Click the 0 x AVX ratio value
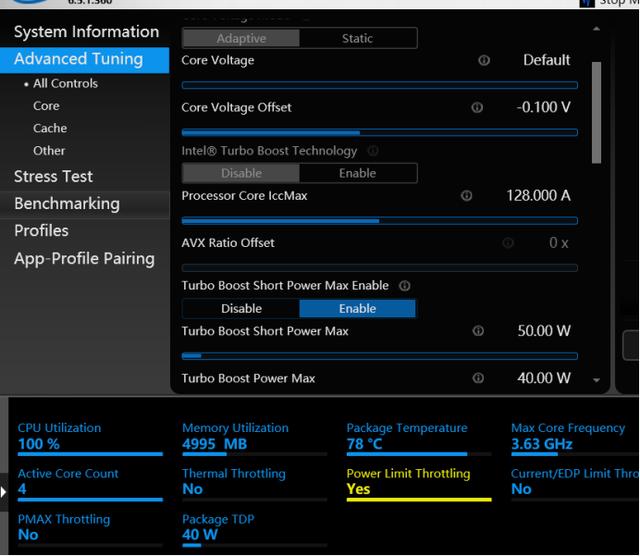640x556 pixels. [558, 243]
